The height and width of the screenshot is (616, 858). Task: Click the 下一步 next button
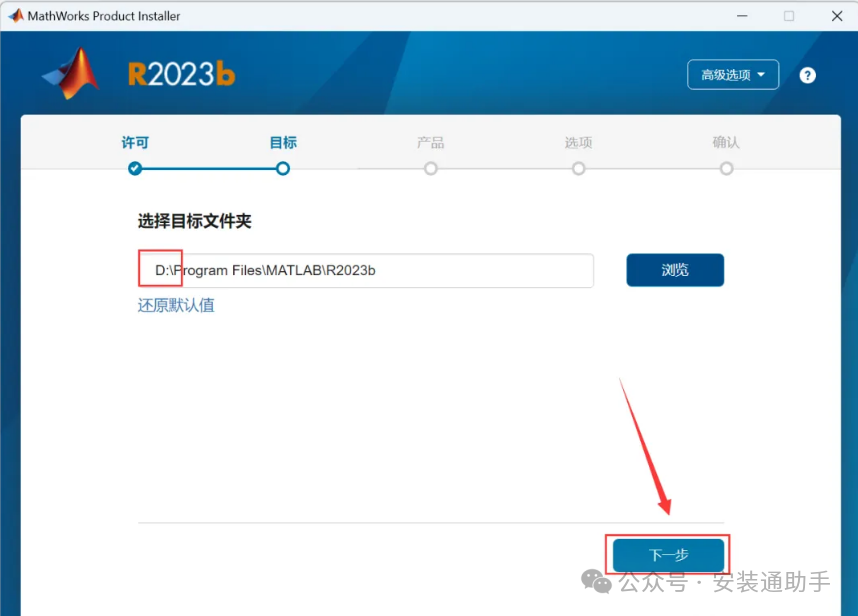pyautogui.click(x=668, y=555)
